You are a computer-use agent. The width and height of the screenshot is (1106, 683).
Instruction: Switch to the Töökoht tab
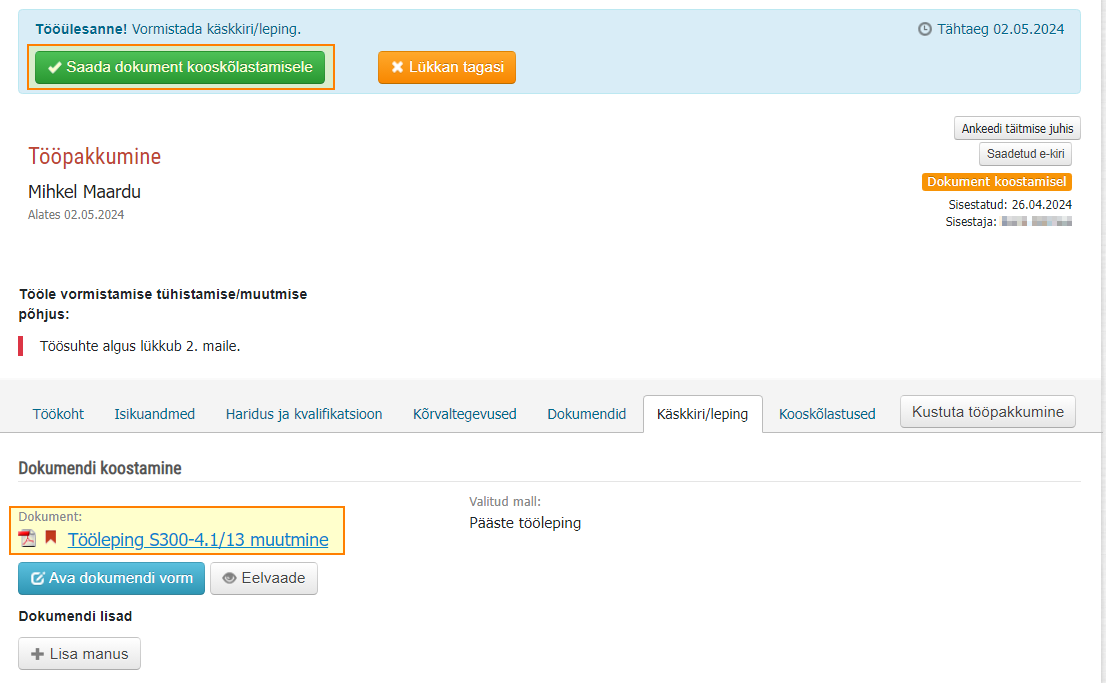(58, 414)
